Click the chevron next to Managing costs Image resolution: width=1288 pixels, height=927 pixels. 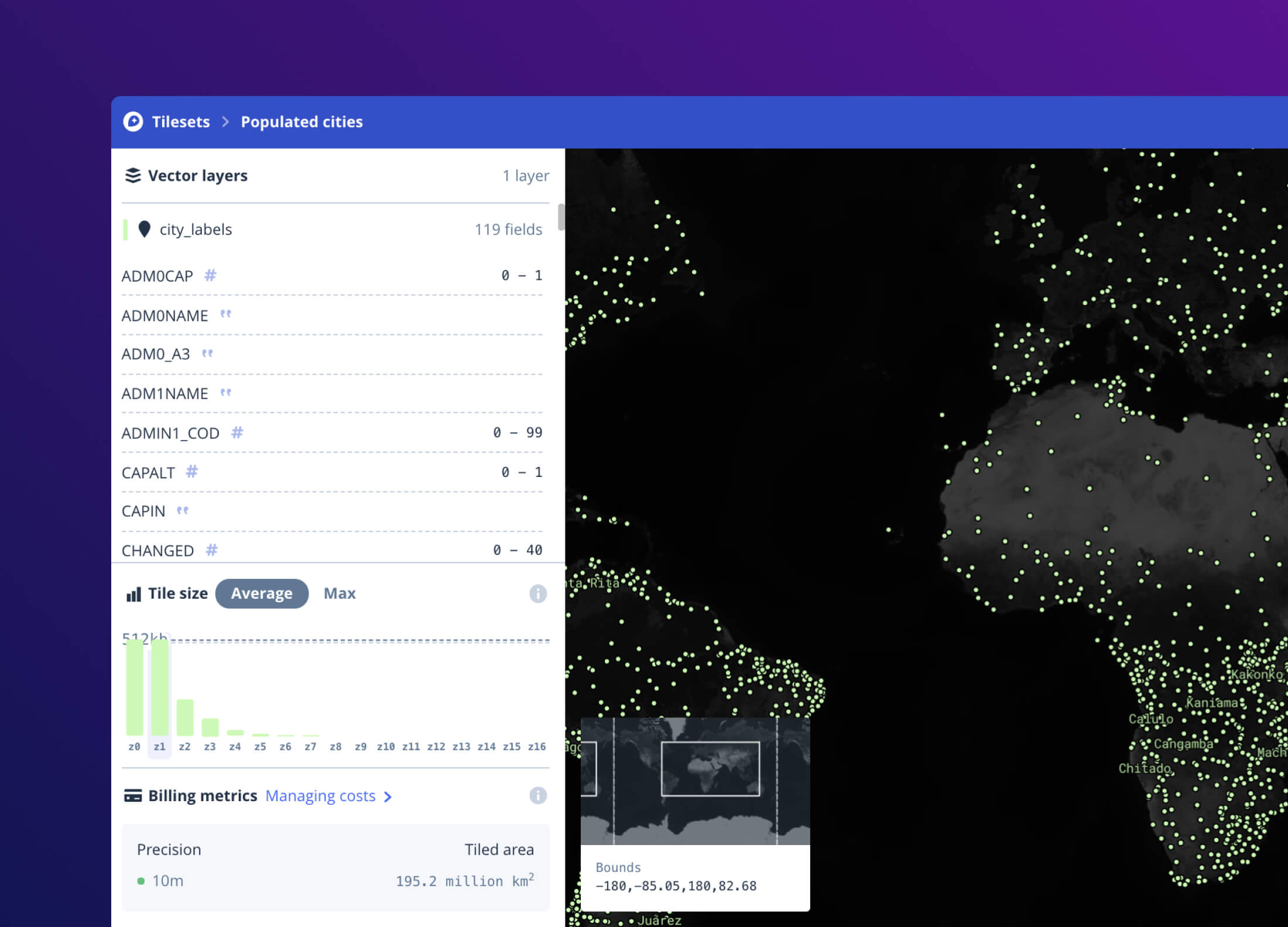tap(388, 796)
